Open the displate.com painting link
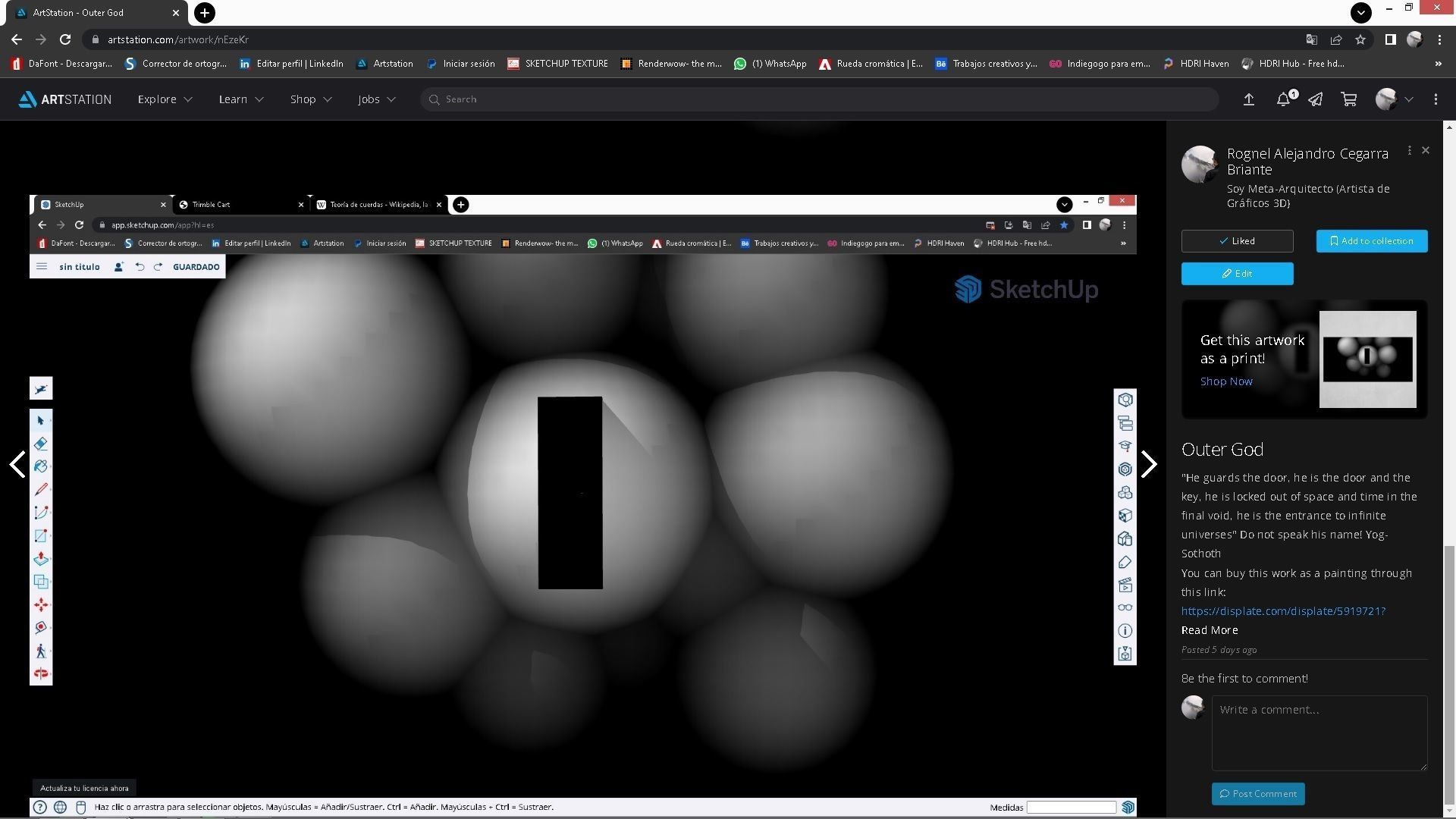 (x=1282, y=610)
